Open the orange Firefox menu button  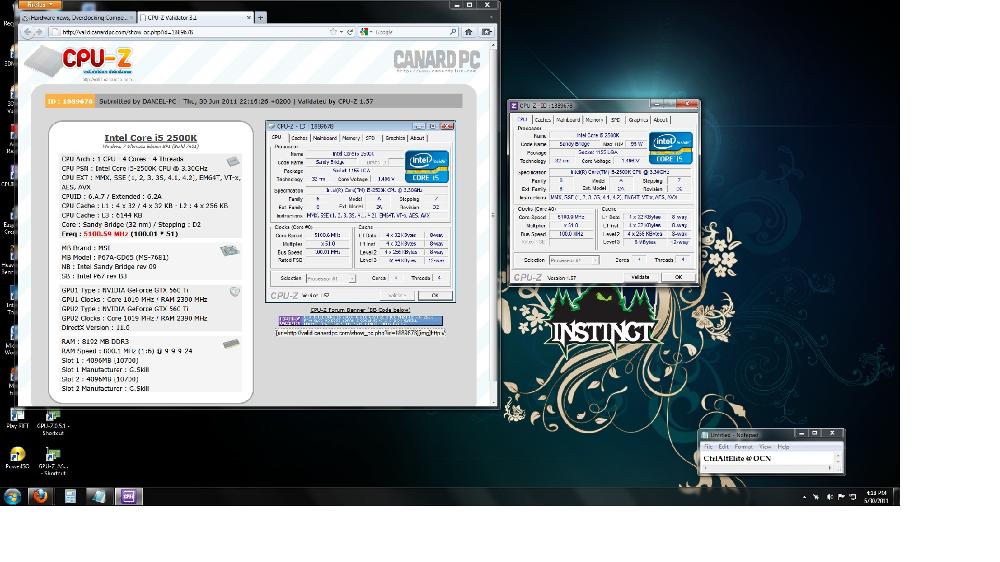pos(39,4)
